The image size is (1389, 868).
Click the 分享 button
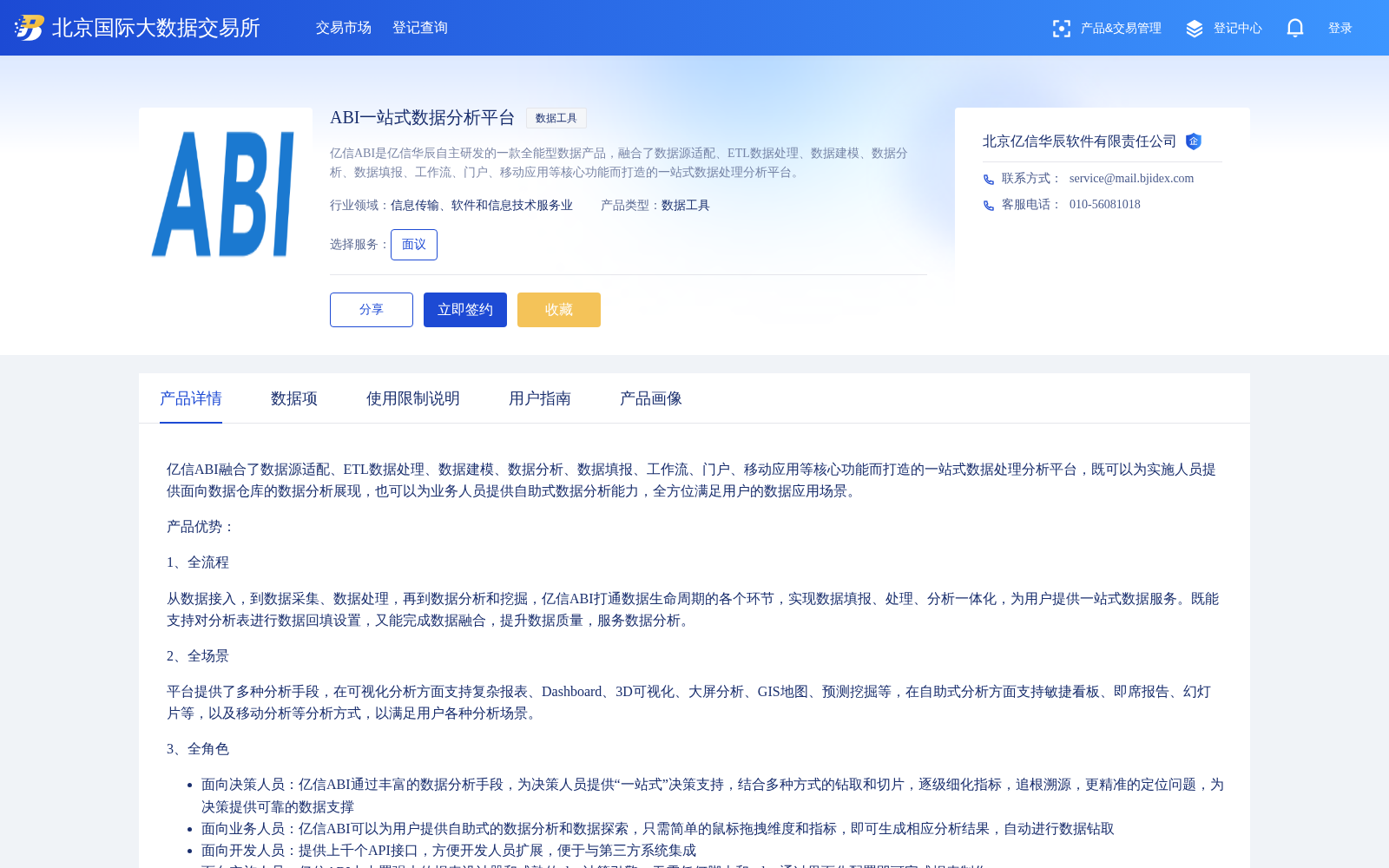click(x=372, y=310)
